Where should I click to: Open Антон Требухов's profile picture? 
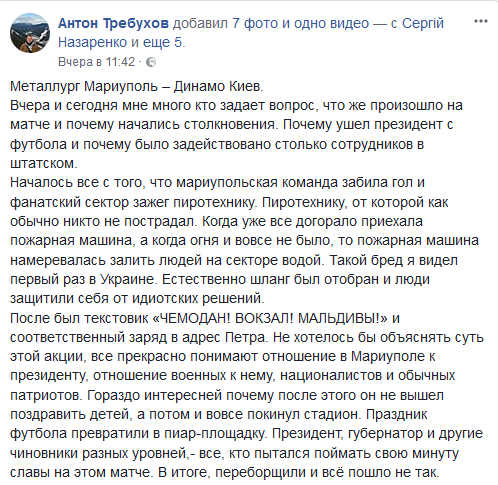pos(30,33)
